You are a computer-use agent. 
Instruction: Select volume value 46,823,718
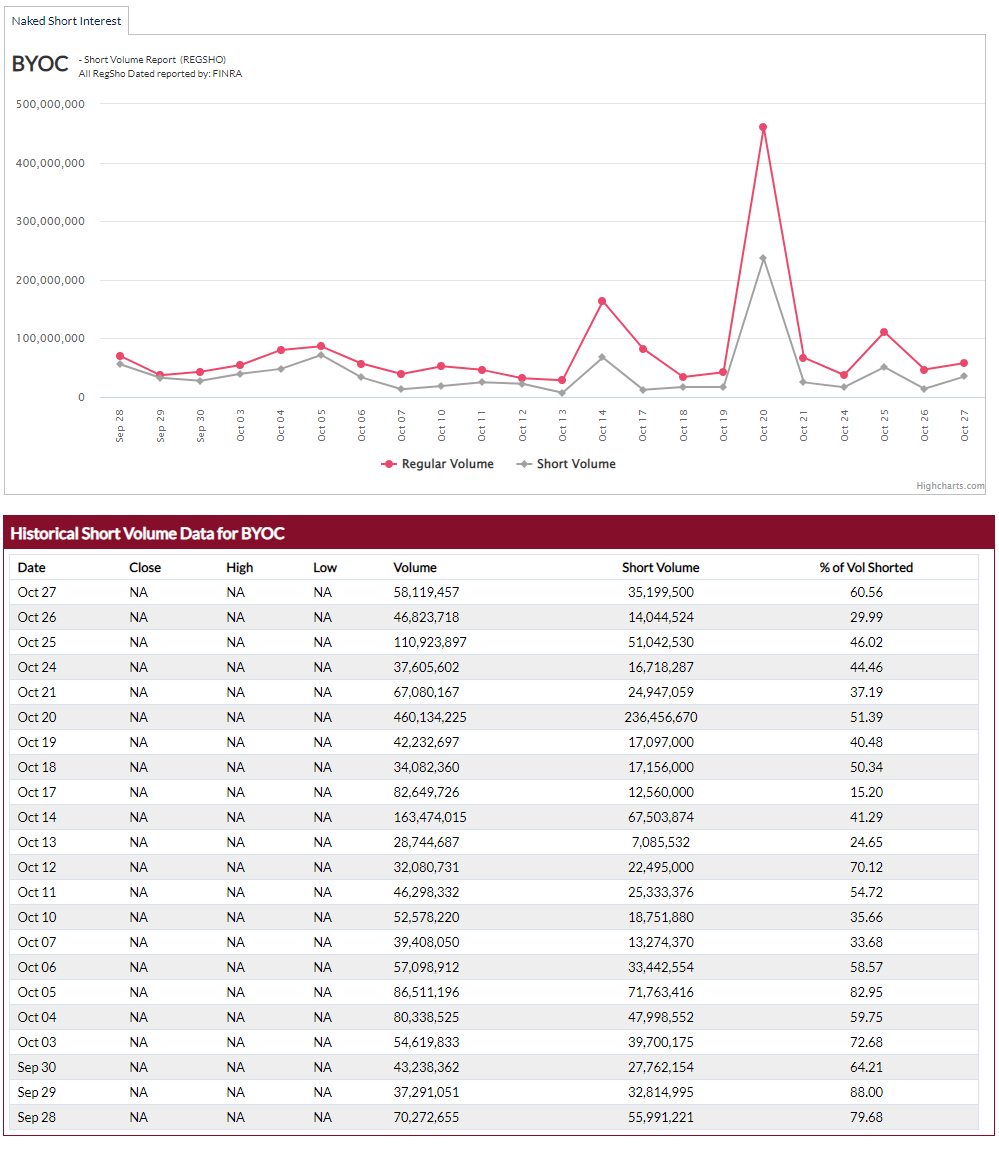tap(426, 617)
